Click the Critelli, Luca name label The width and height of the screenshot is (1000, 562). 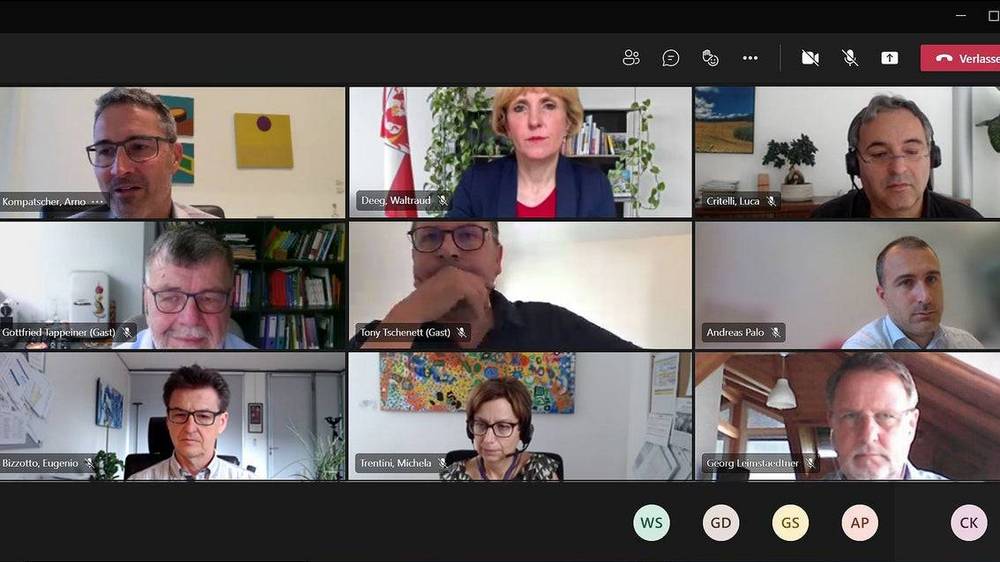(x=733, y=201)
